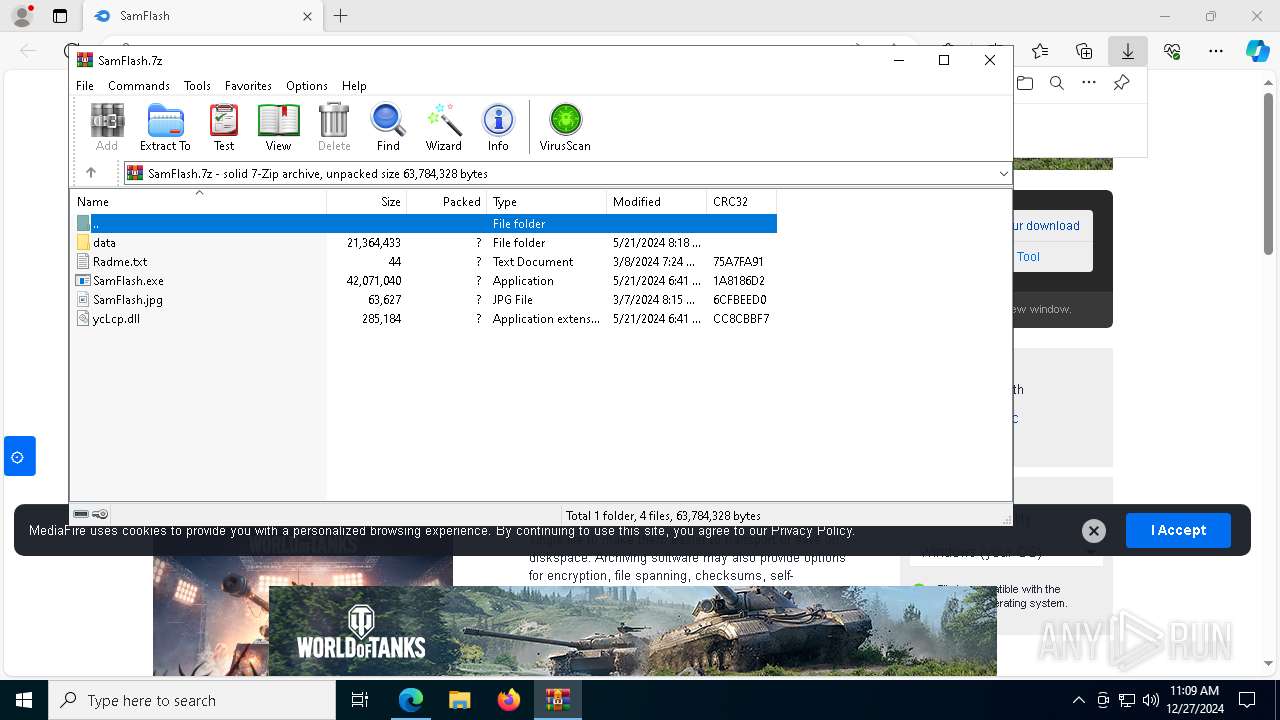
Task: Open Edge Collections icon
Action: 1084,51
